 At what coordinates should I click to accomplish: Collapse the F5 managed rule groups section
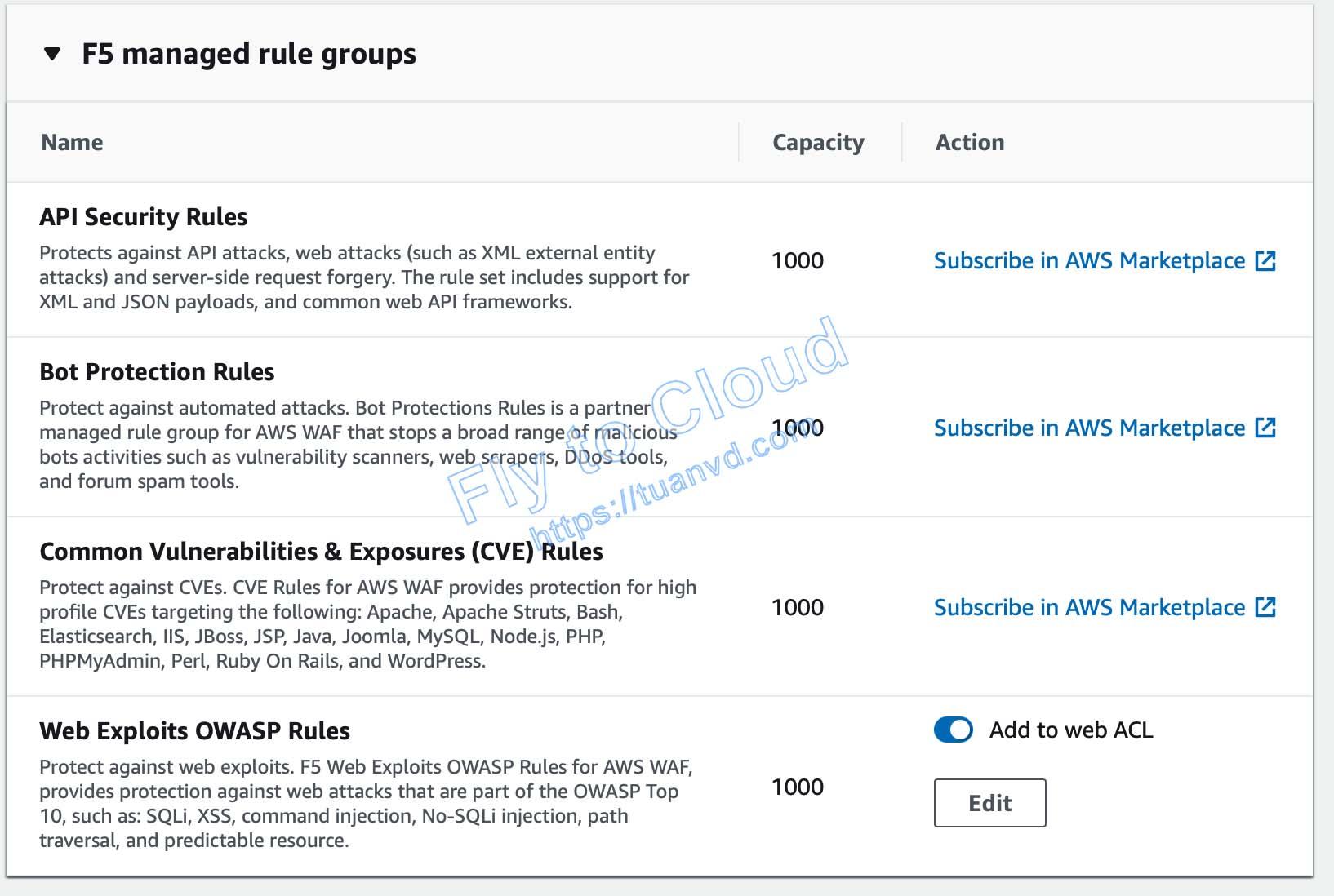[x=52, y=55]
